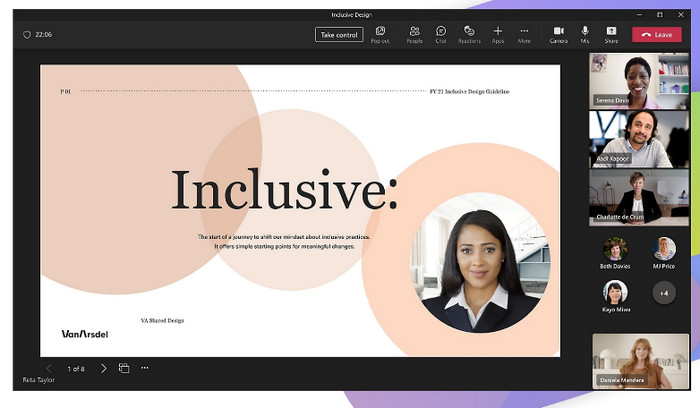700x408 pixels.
Task: Close the meeting window
Action: 681,15
